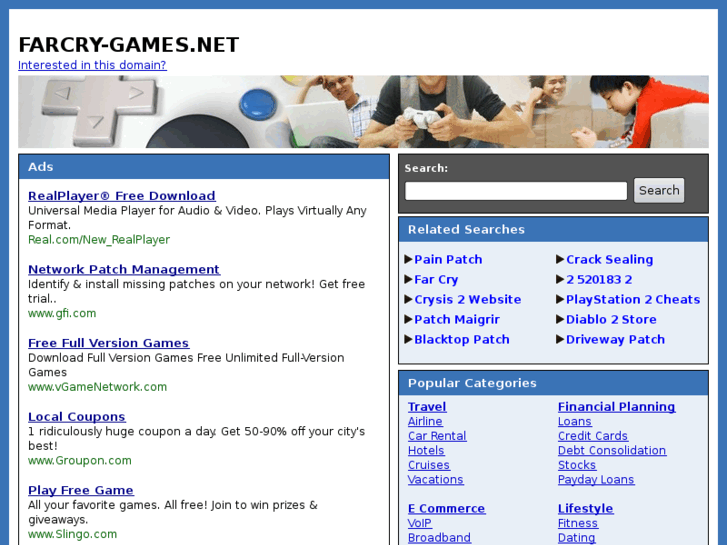Select Crysis 2 Website related search
Screen dimensions: 727x545
click(467, 300)
